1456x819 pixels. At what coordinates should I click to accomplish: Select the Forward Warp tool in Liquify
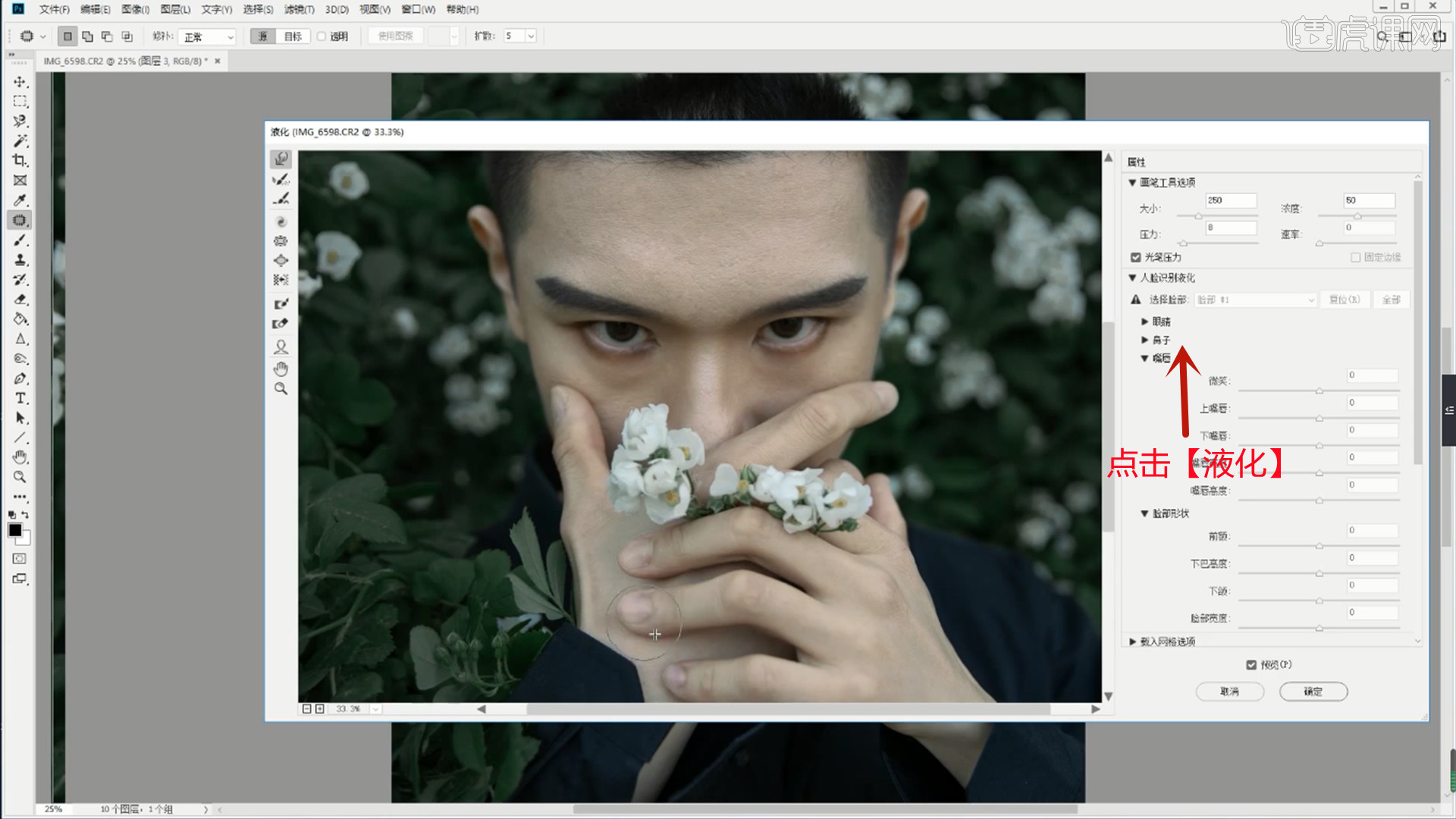[281, 158]
